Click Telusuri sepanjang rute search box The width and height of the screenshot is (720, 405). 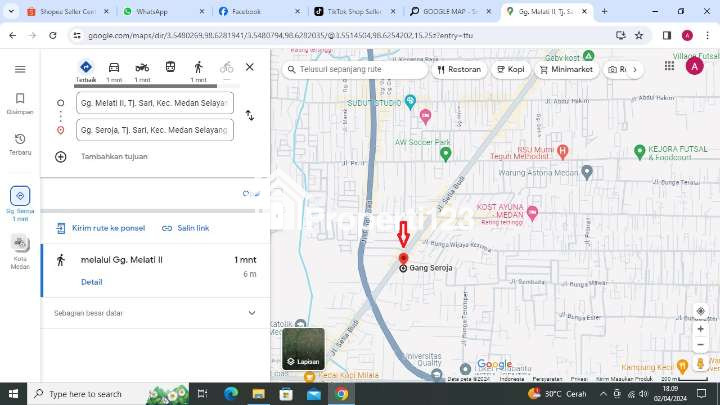355,69
